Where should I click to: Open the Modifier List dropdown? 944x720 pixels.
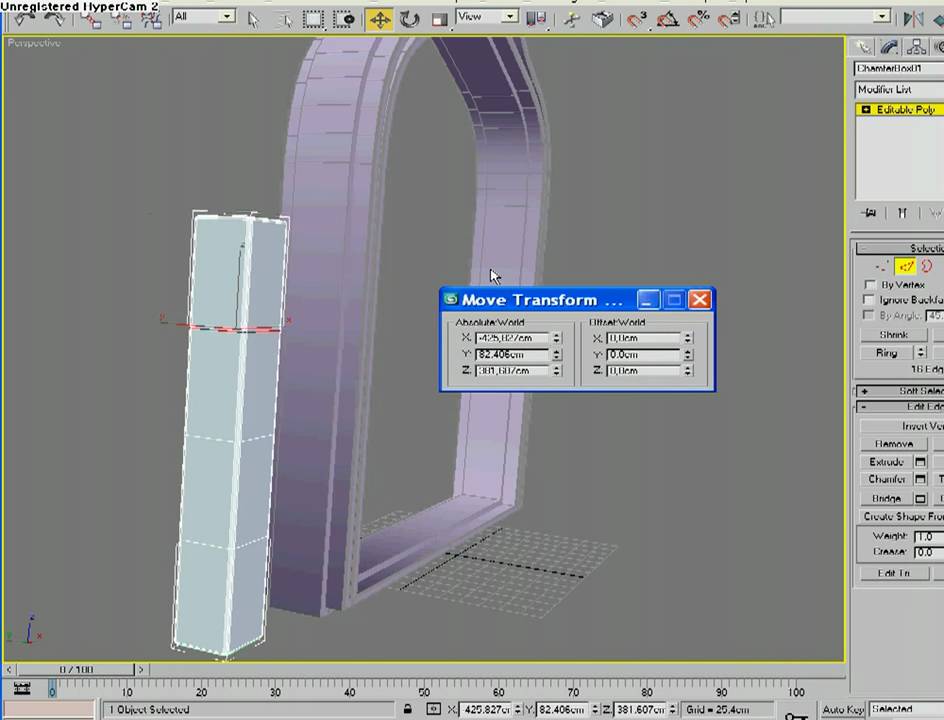coord(899,90)
